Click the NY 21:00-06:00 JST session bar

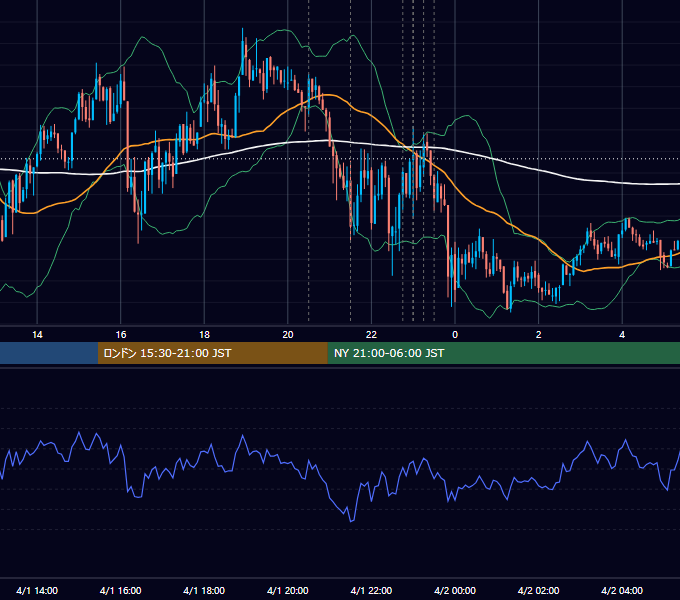point(503,353)
